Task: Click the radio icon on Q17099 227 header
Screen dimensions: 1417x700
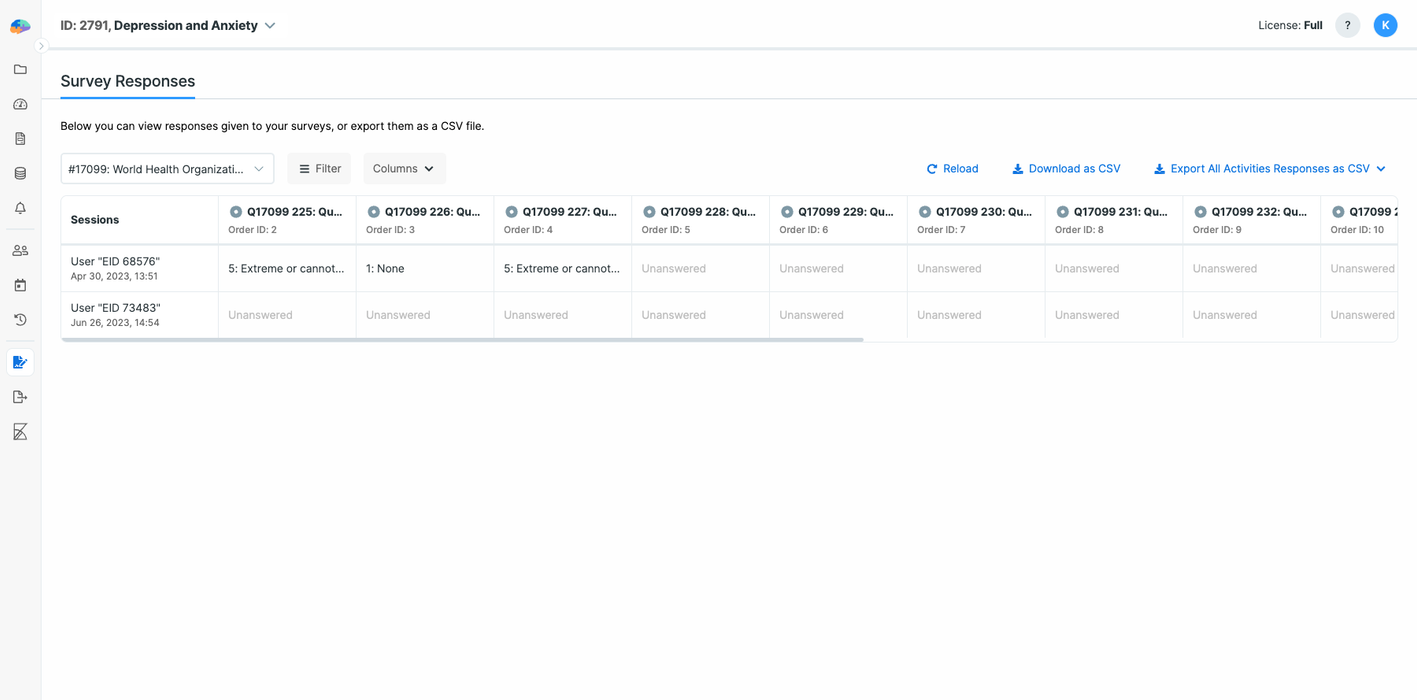Action: tap(511, 212)
